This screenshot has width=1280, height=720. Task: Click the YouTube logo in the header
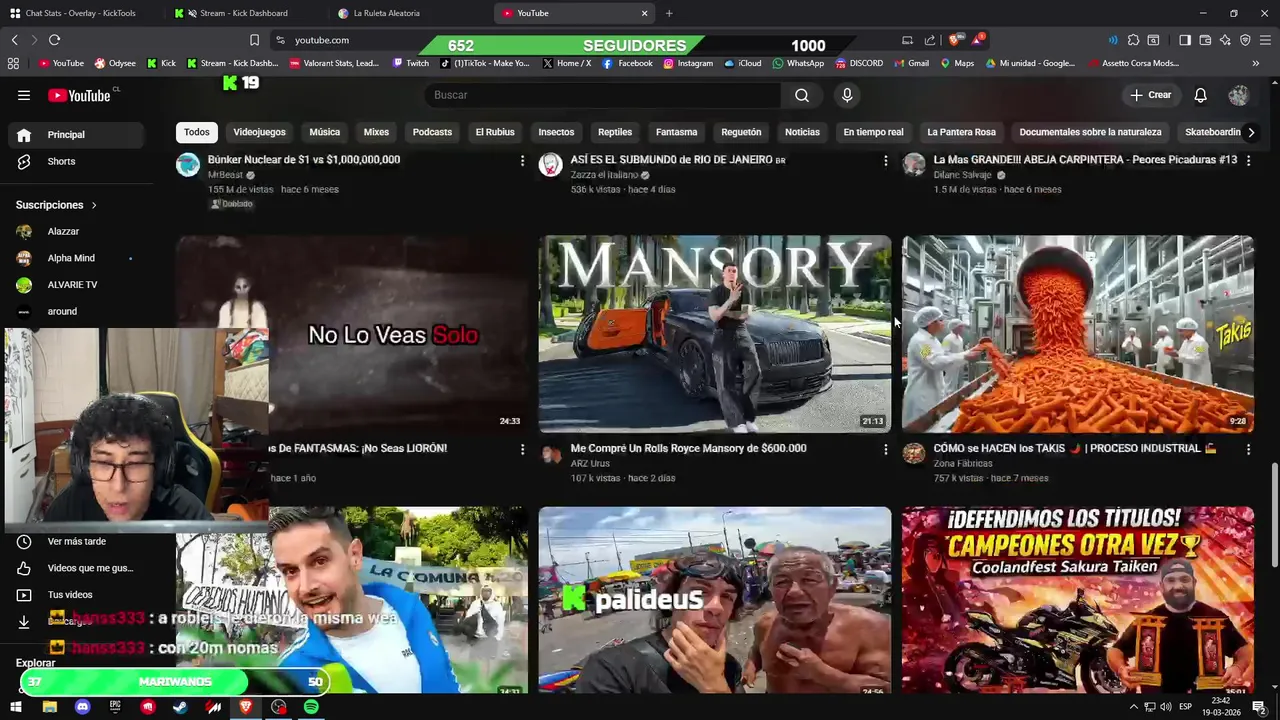[x=79, y=95]
